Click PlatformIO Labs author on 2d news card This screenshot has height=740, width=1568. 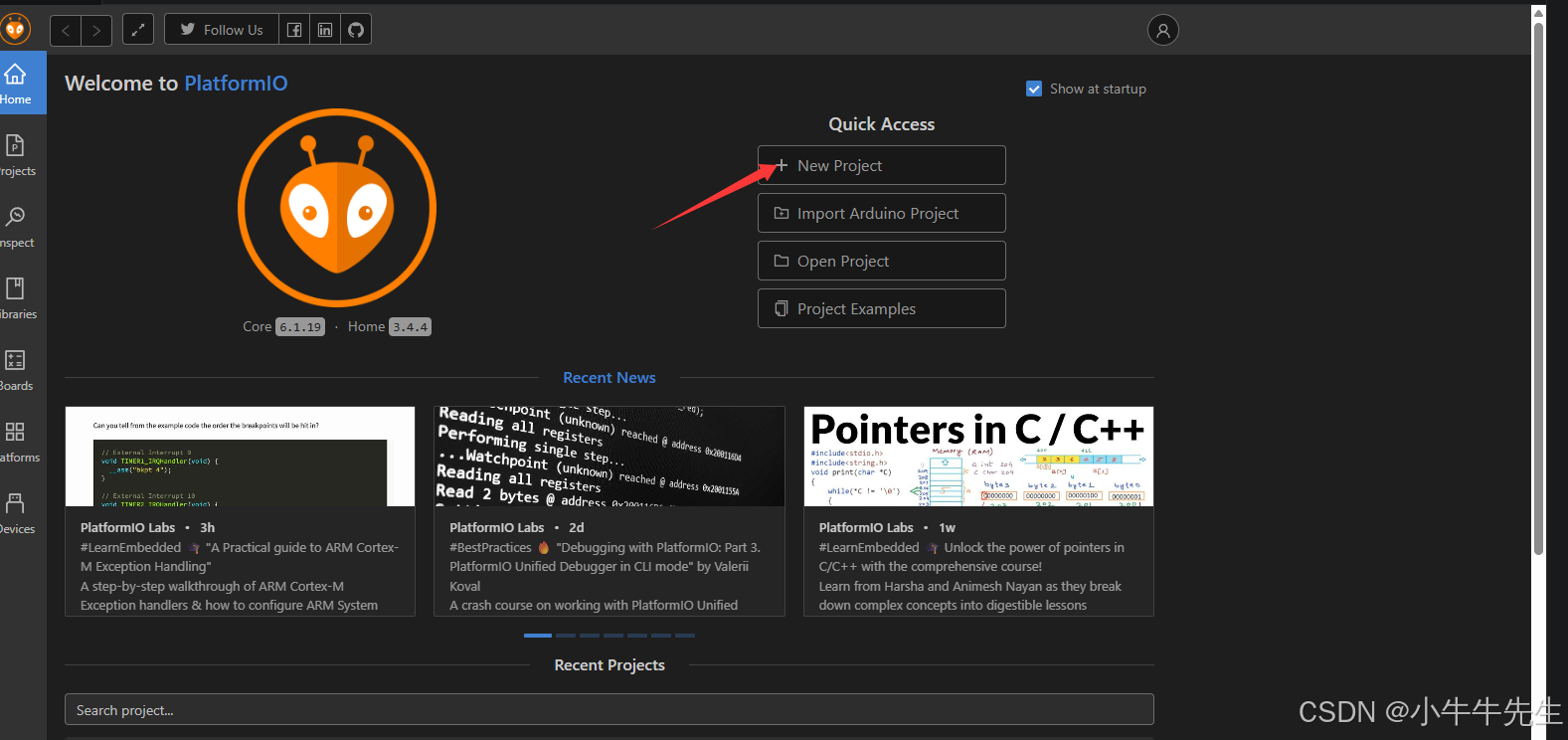tap(496, 528)
